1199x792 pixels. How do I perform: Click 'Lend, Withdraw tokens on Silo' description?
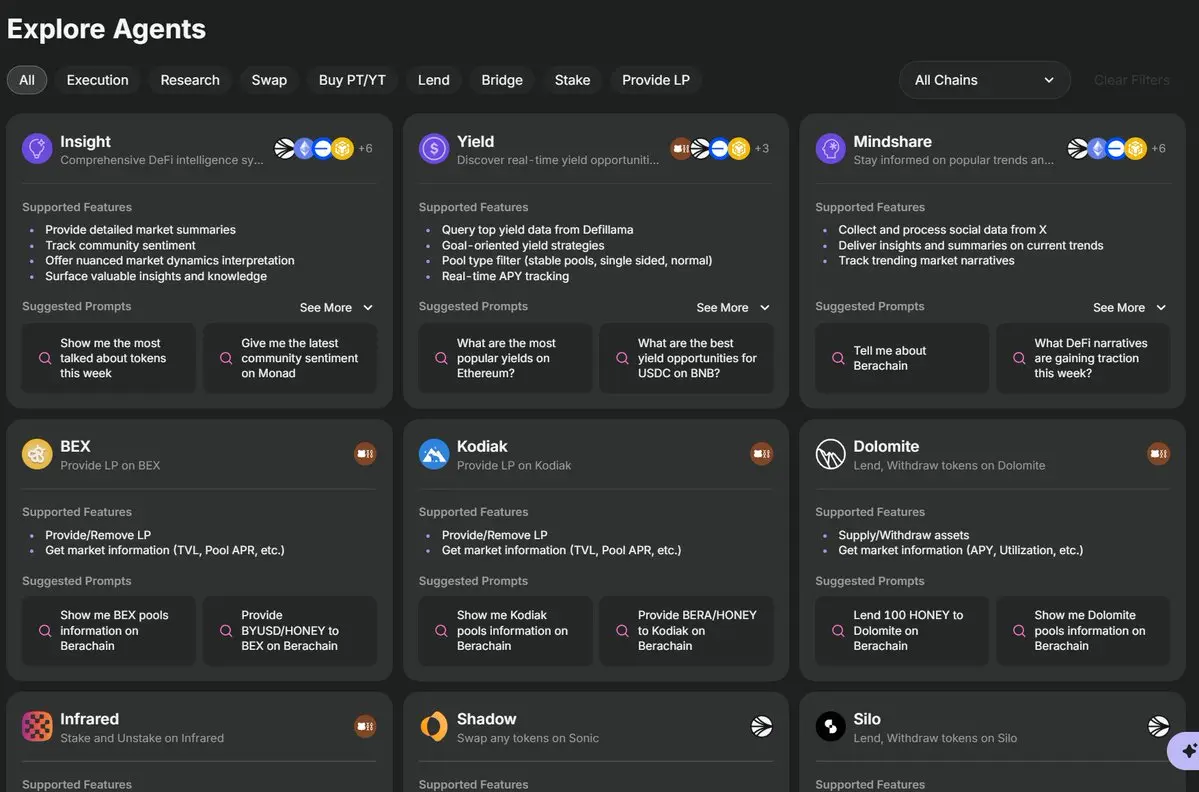click(935, 738)
